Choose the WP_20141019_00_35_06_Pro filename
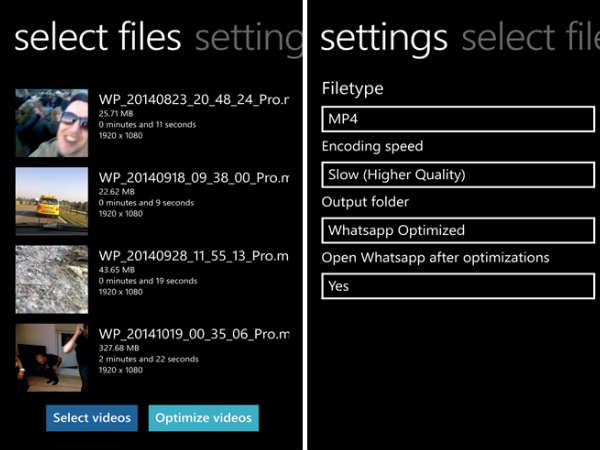Viewport: 600px width, 450px height. tap(194, 334)
